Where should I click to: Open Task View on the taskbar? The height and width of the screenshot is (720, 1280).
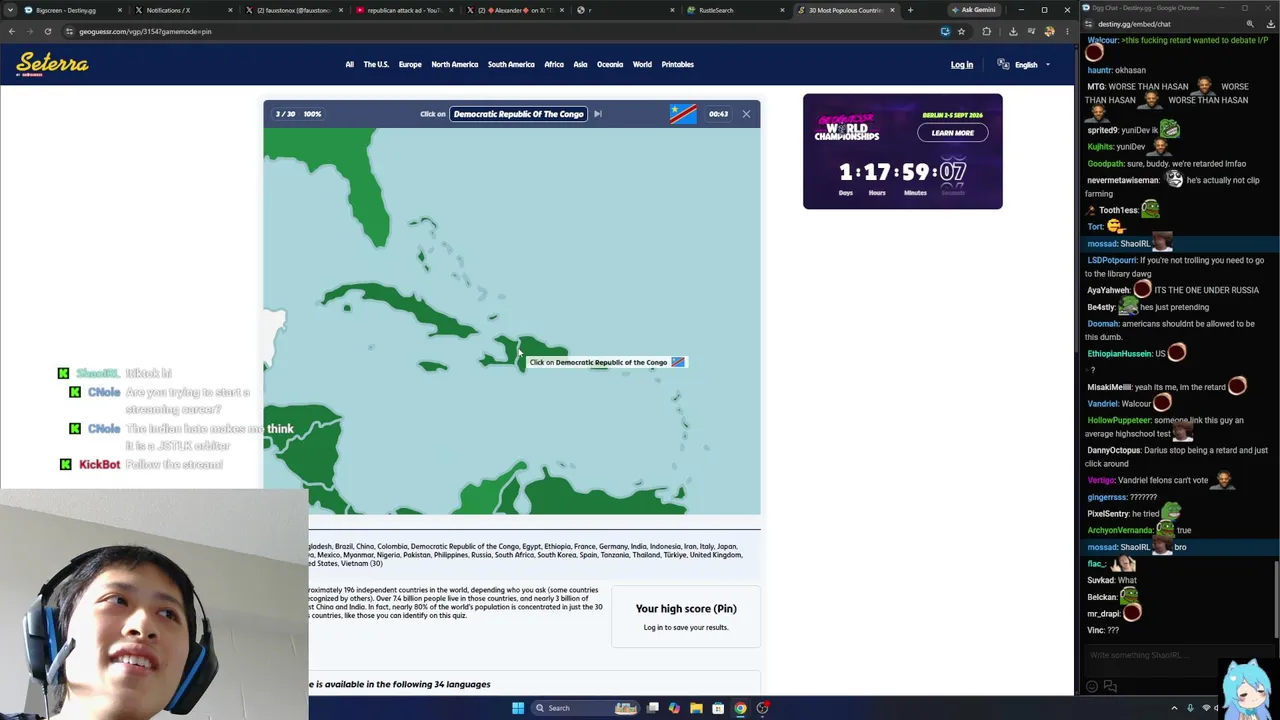(x=653, y=708)
